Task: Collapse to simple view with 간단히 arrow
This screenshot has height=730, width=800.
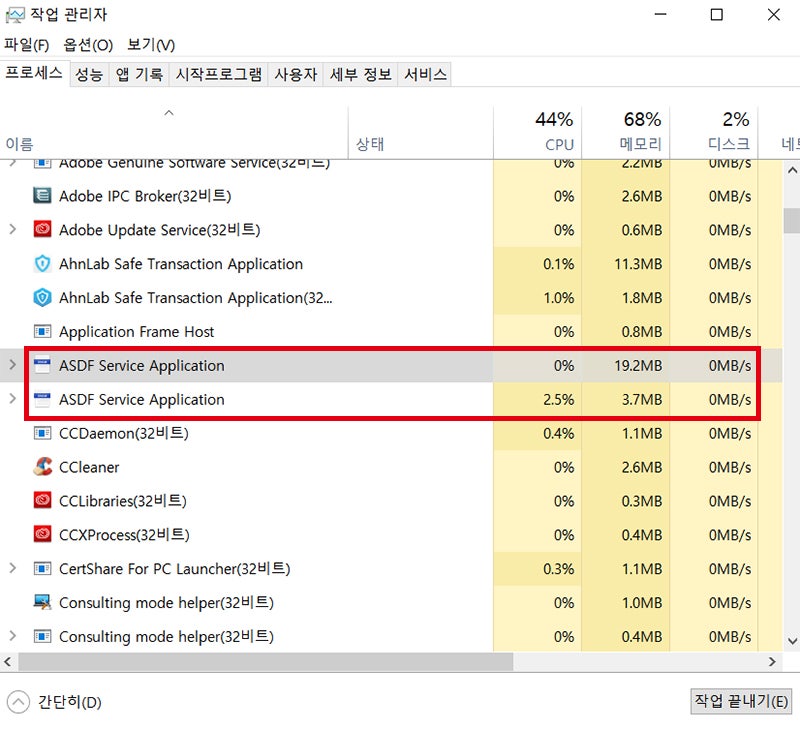Action: (18, 702)
